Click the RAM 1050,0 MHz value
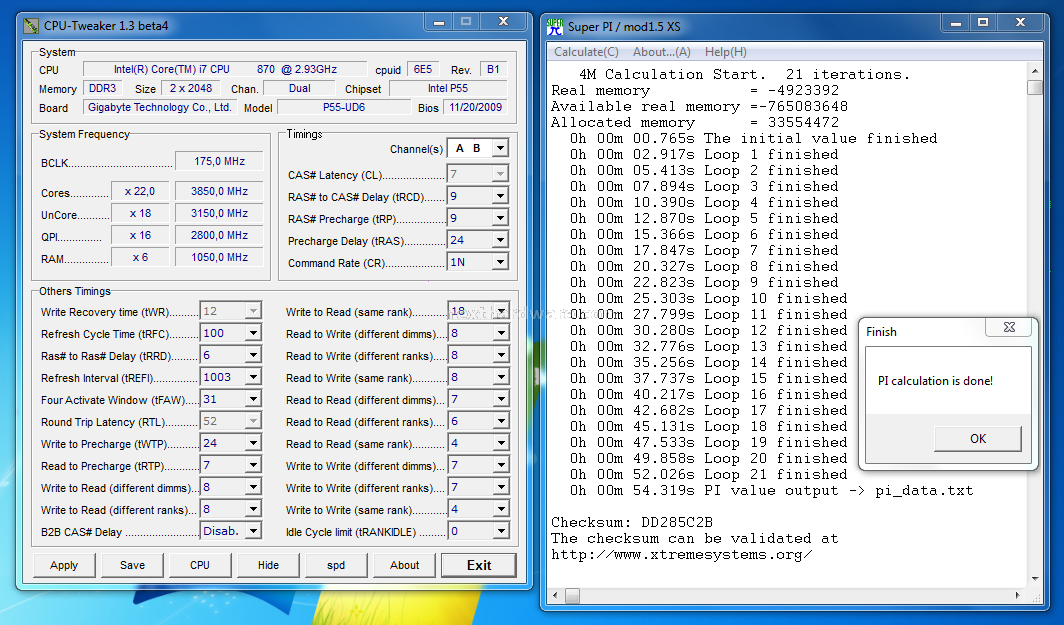Viewport: 1064px width, 625px height. 219,257
